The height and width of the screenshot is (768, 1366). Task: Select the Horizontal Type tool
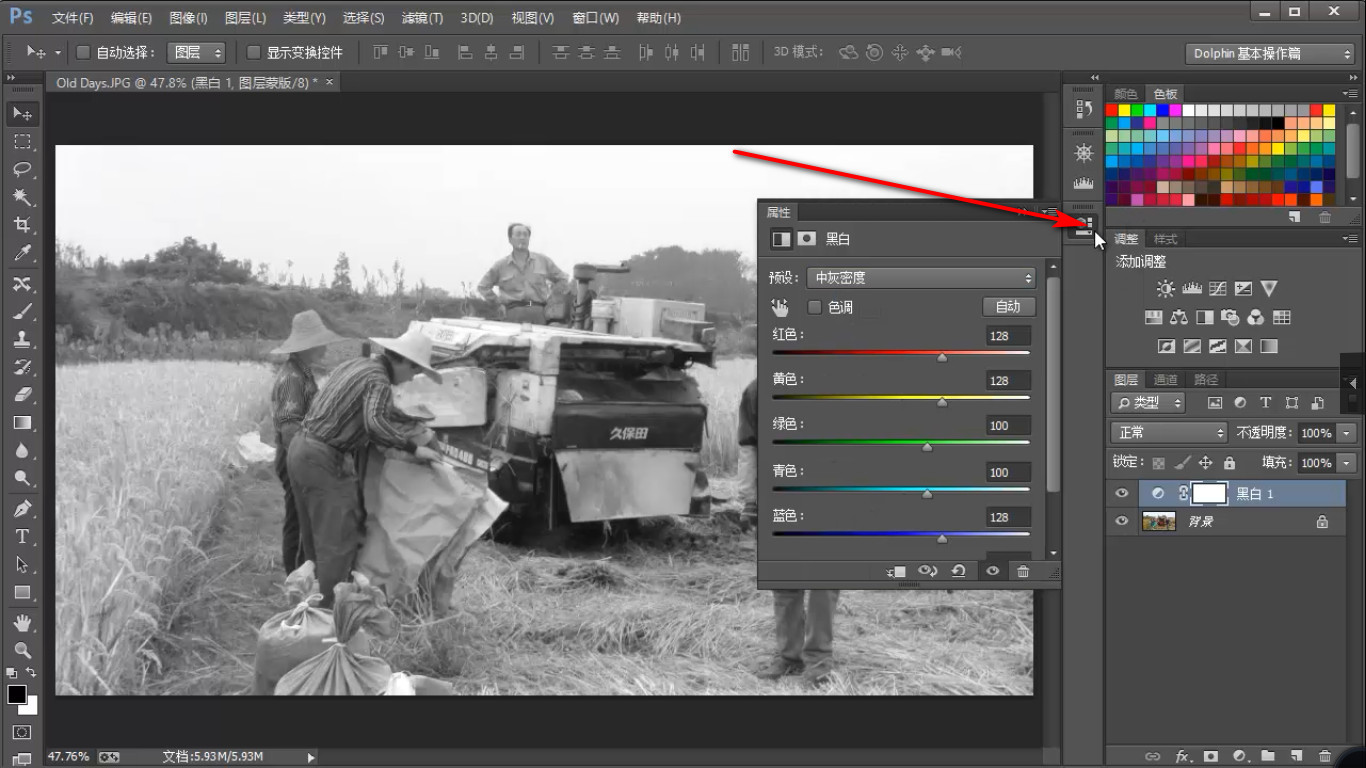click(x=22, y=537)
